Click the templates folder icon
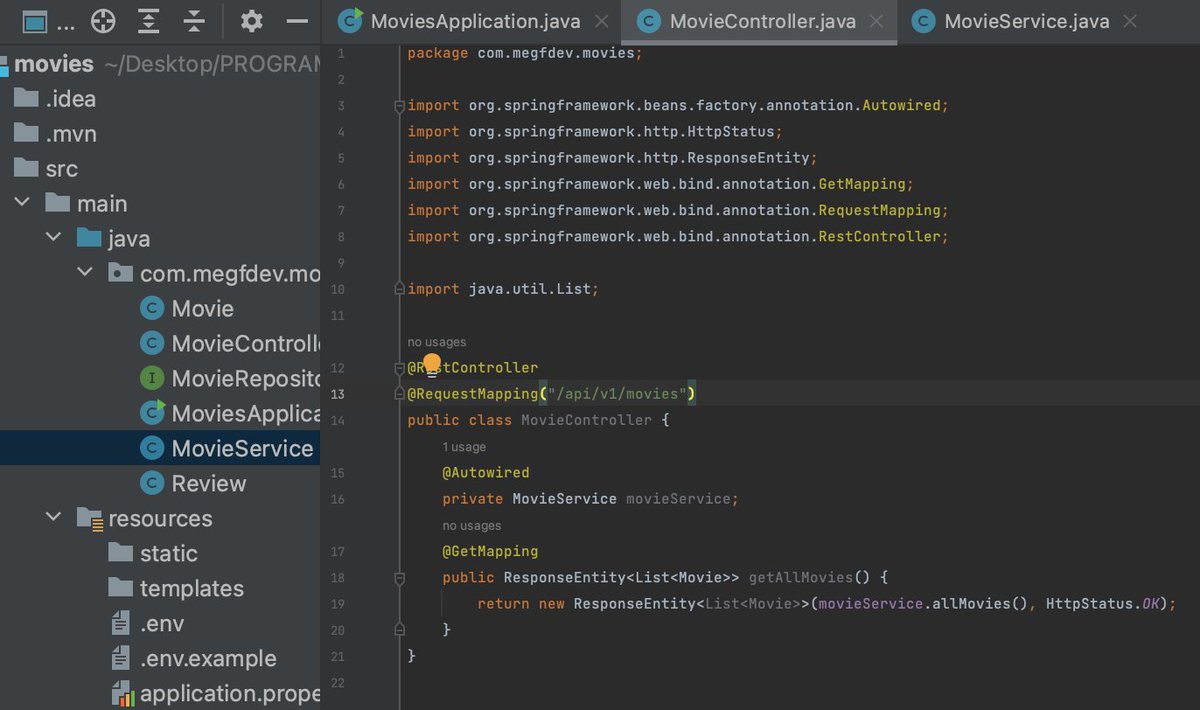The height and width of the screenshot is (710, 1200). click(x=120, y=587)
